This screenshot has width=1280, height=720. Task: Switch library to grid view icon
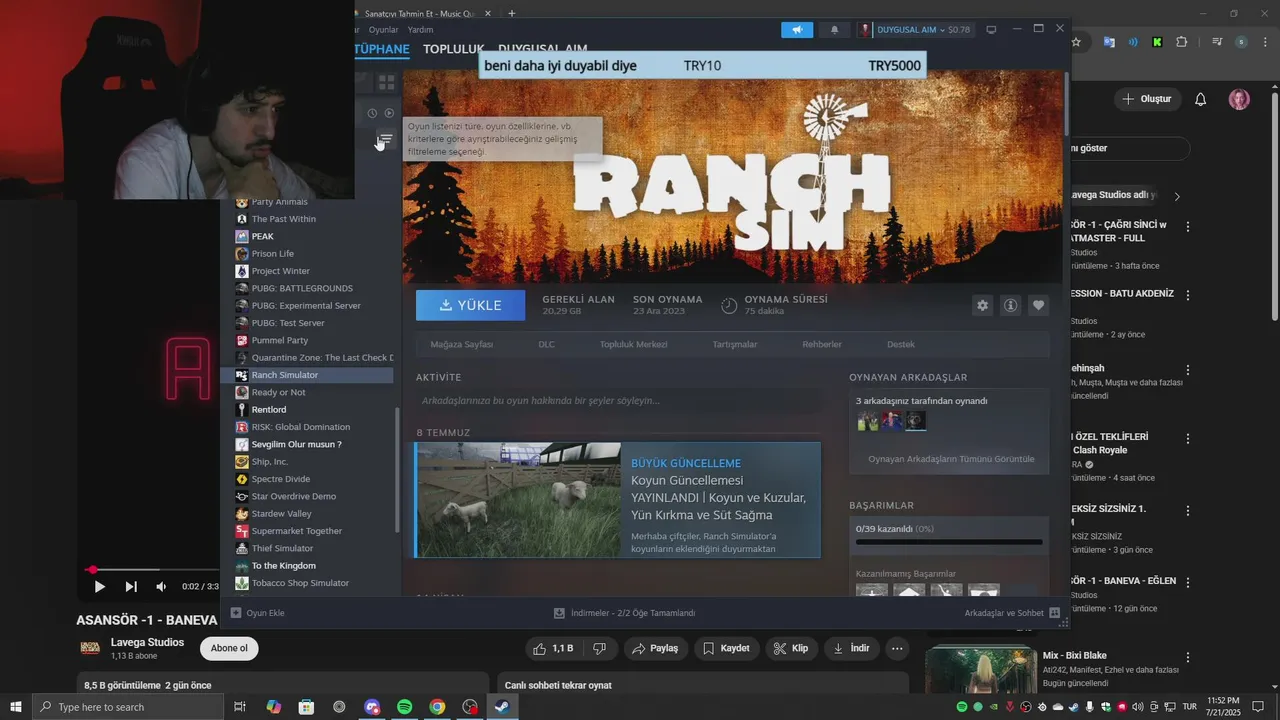[x=386, y=82]
